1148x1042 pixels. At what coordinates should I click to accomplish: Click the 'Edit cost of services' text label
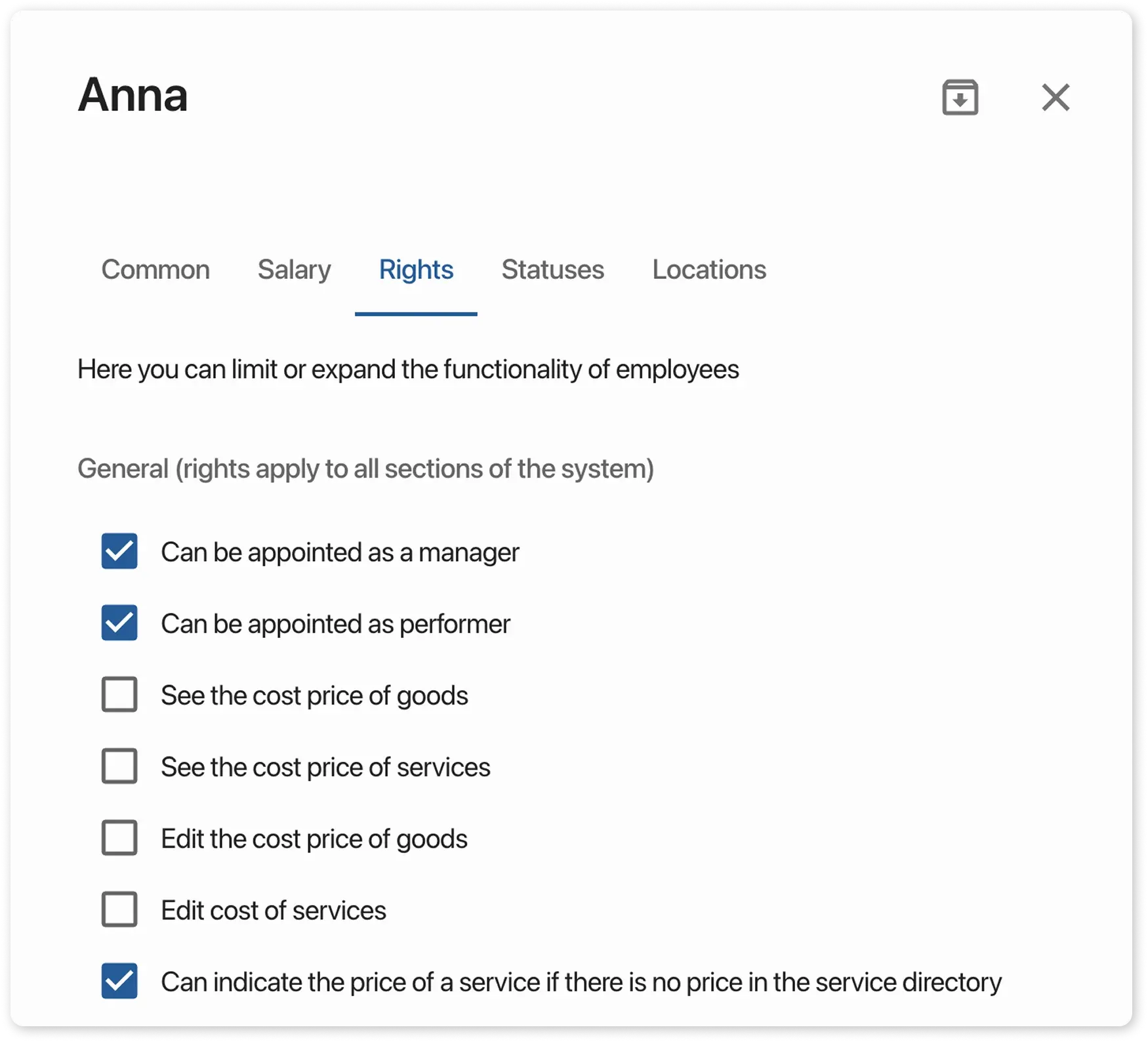(x=274, y=909)
